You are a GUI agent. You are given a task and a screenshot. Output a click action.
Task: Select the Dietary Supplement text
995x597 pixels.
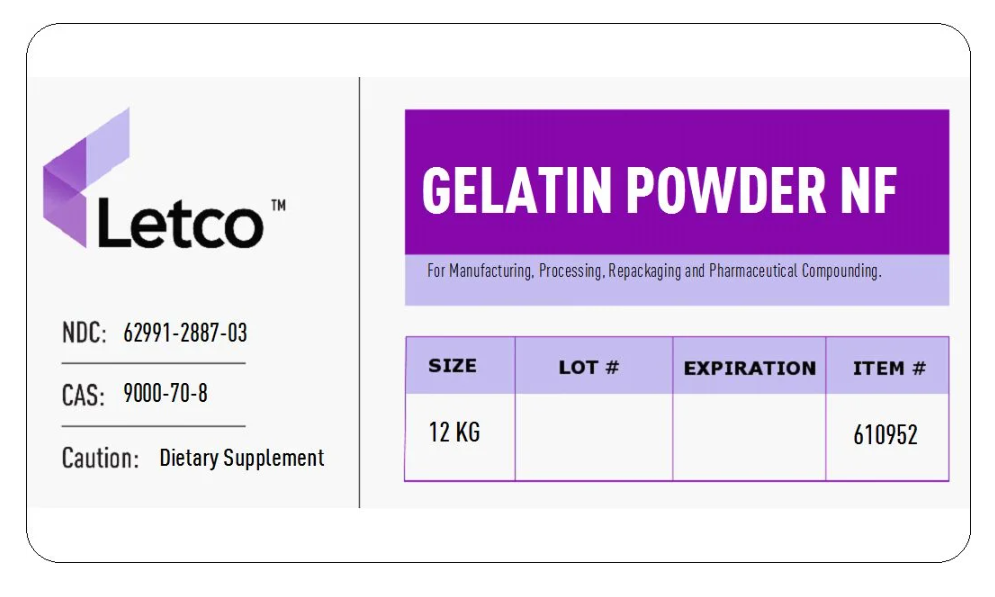(x=242, y=458)
